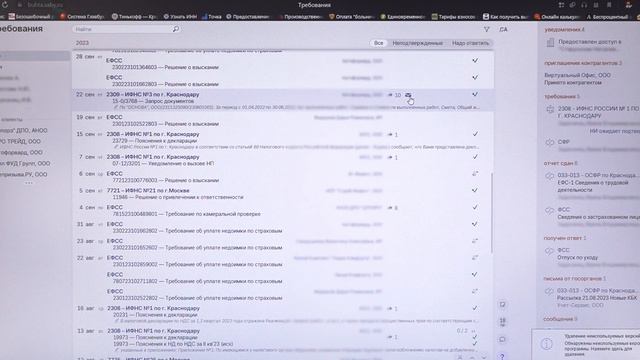Switch to the "Надо ответить" tab
The width and height of the screenshot is (640, 360).
click(x=470, y=43)
